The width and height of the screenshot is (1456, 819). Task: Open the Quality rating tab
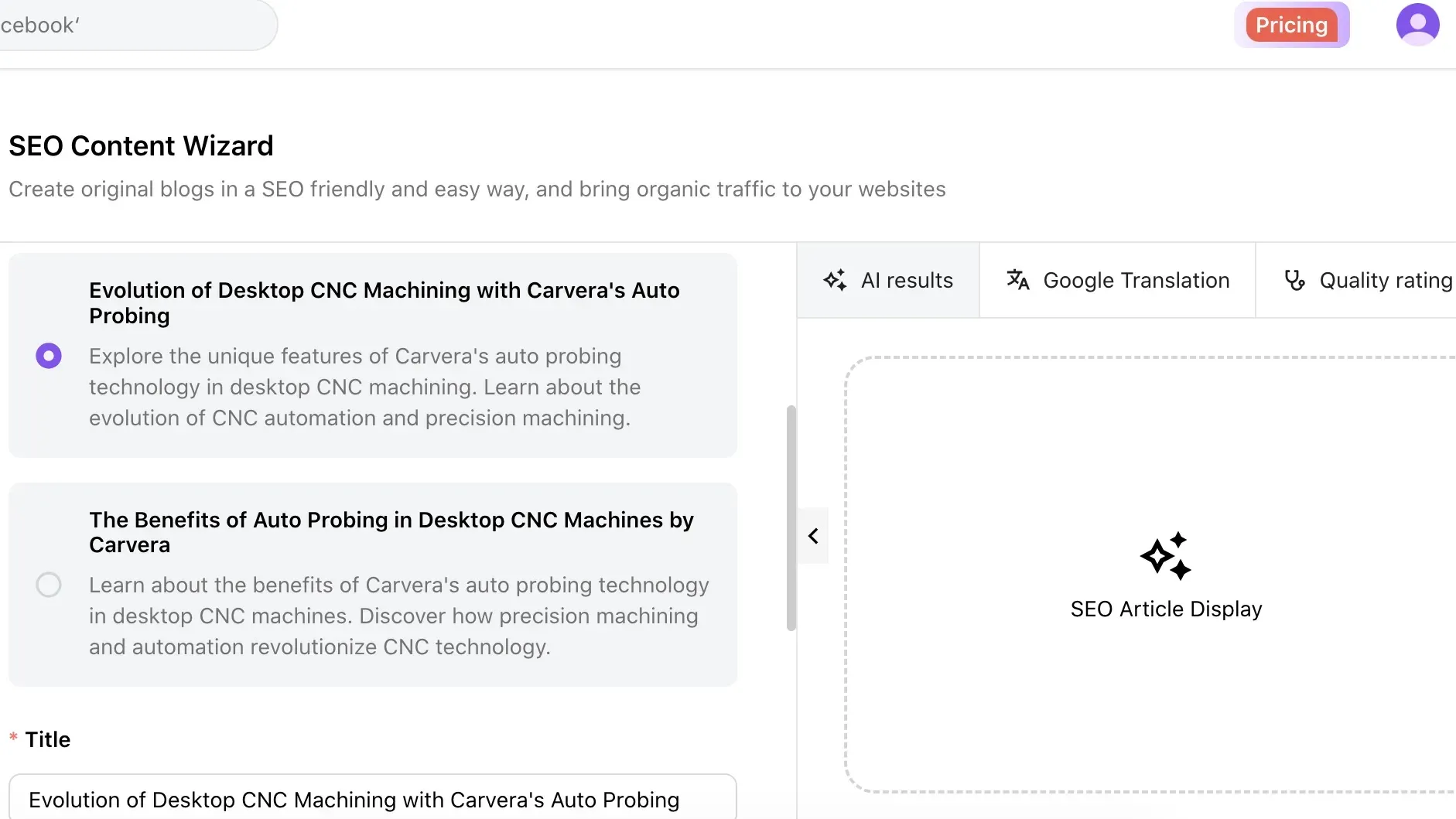coord(1385,280)
